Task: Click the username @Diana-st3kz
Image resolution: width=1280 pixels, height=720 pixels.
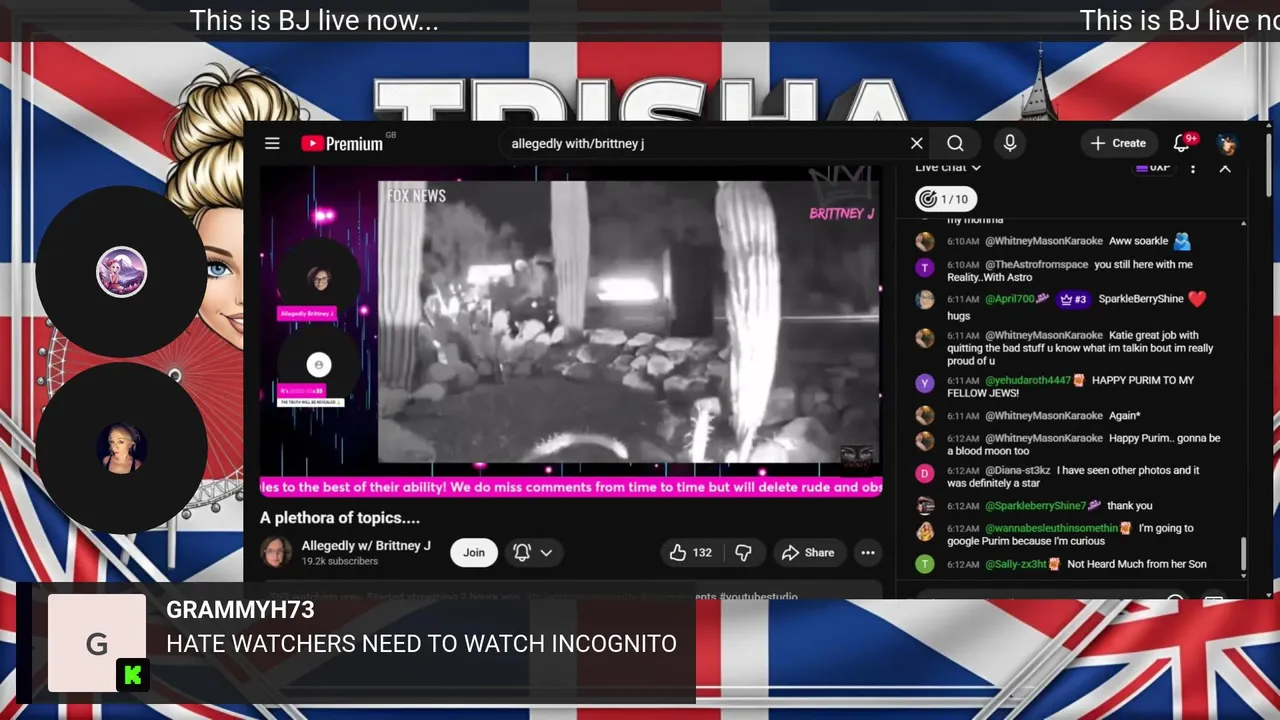Action: tap(1018, 470)
